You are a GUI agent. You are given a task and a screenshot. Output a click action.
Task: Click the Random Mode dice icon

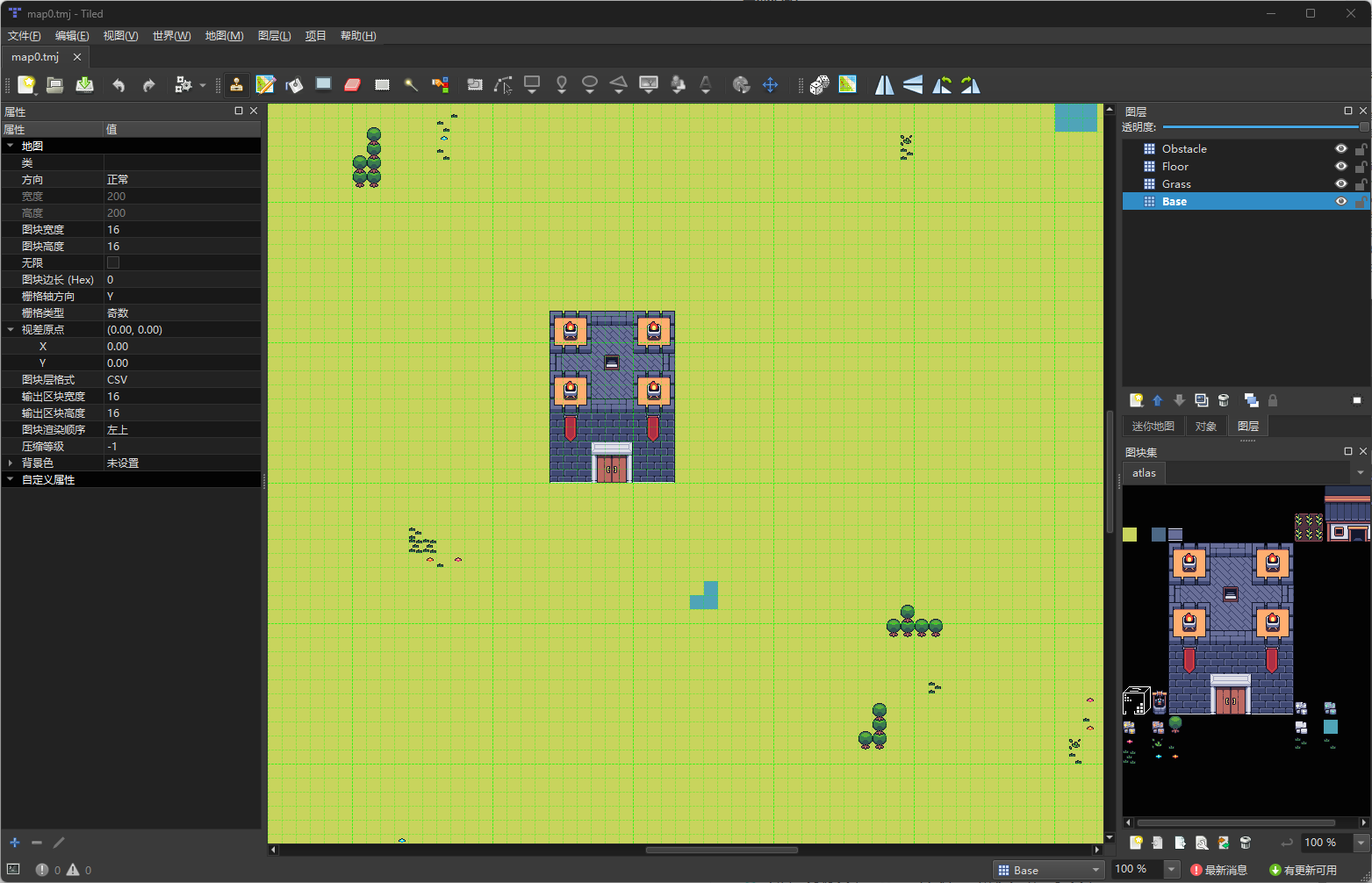coord(819,84)
